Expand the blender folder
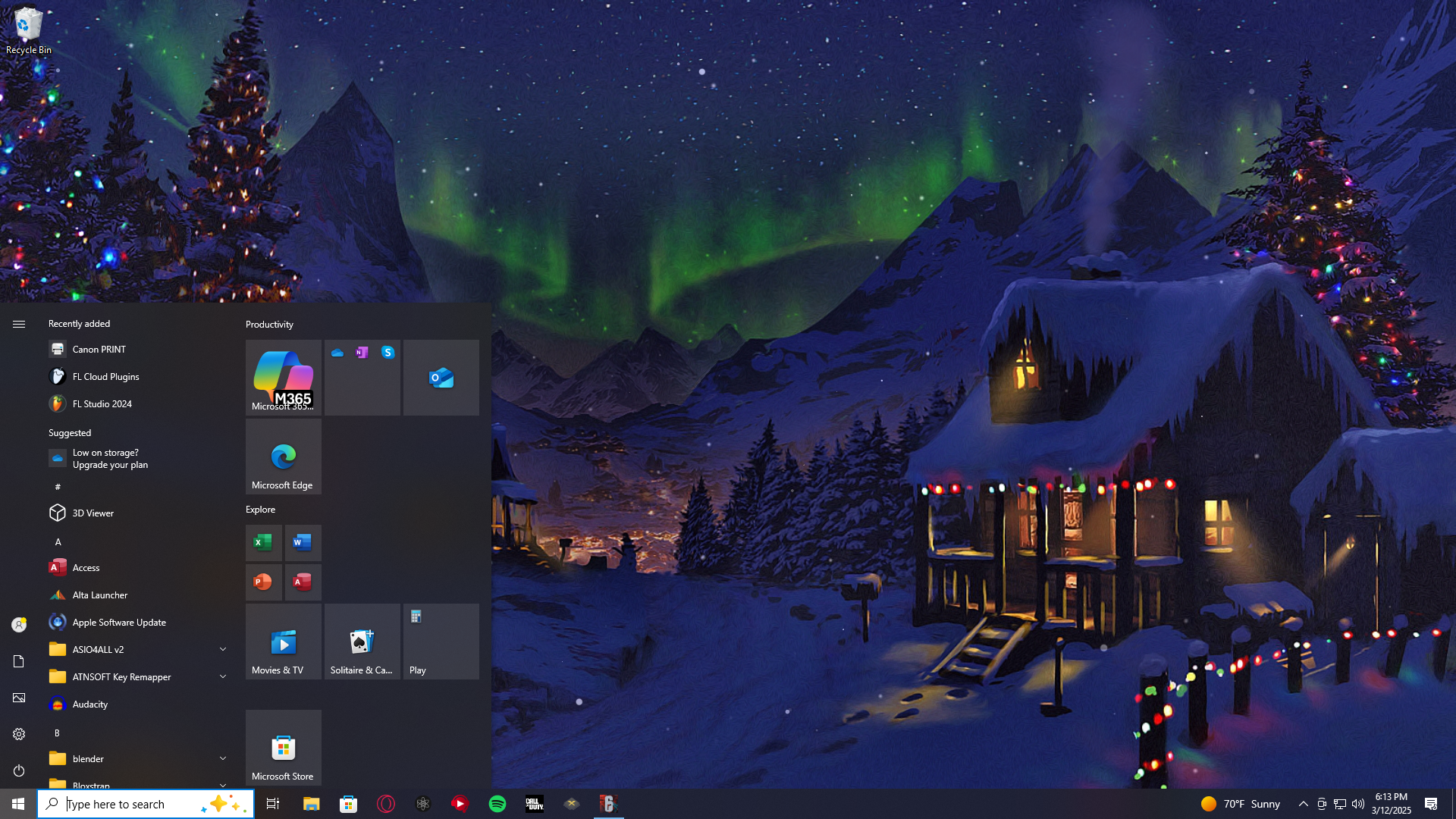The image size is (1456, 819). point(223,758)
